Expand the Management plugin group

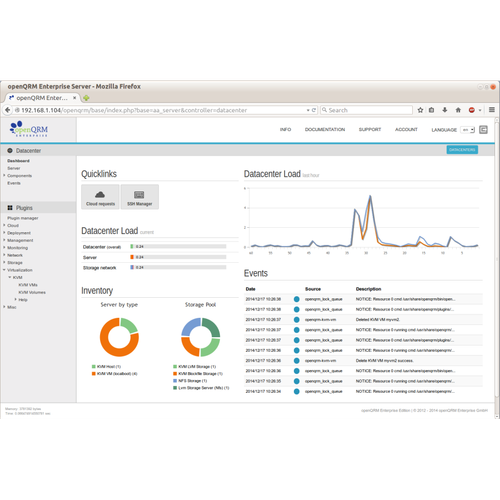[x=4, y=240]
